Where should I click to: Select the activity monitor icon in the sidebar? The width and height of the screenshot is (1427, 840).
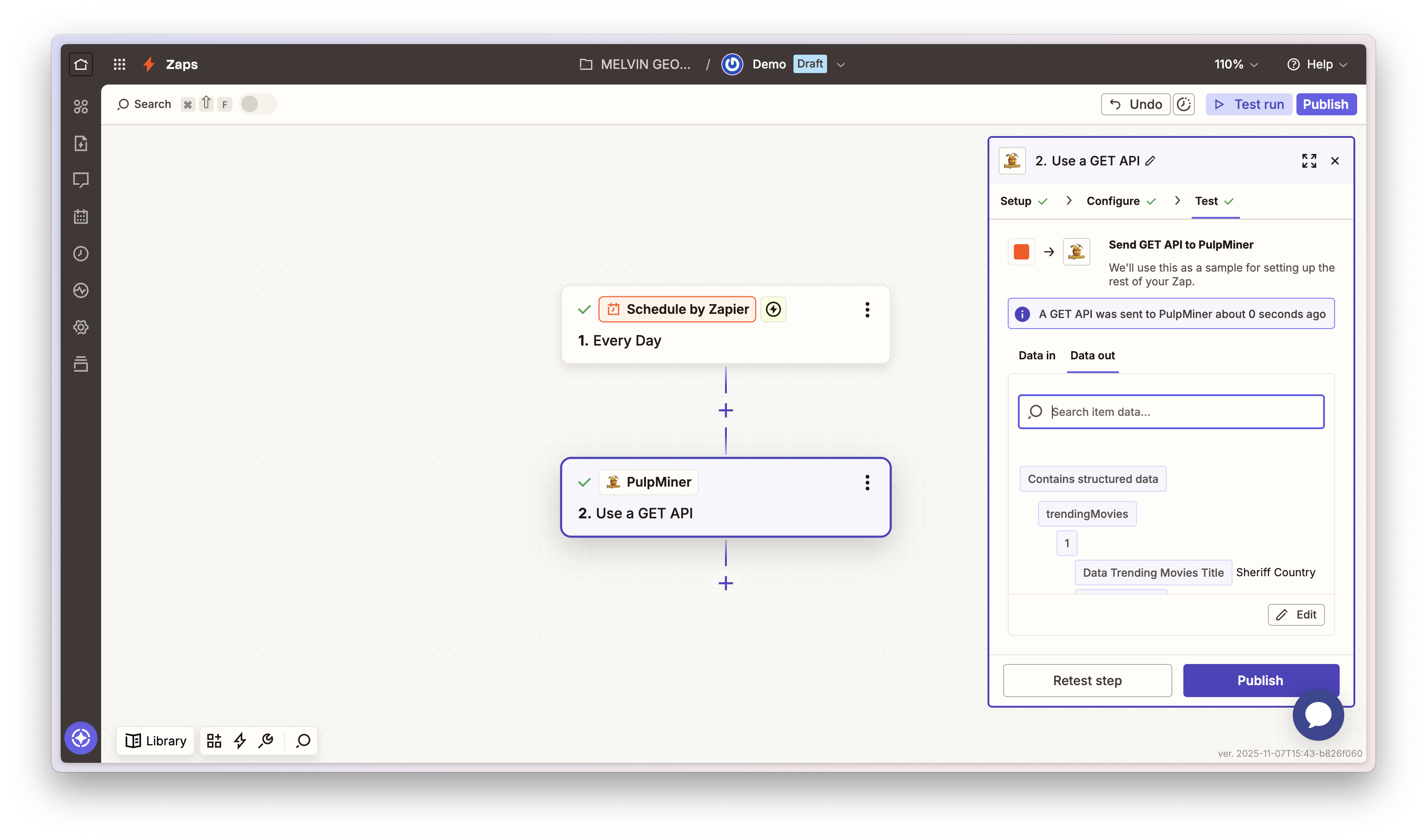(x=81, y=290)
